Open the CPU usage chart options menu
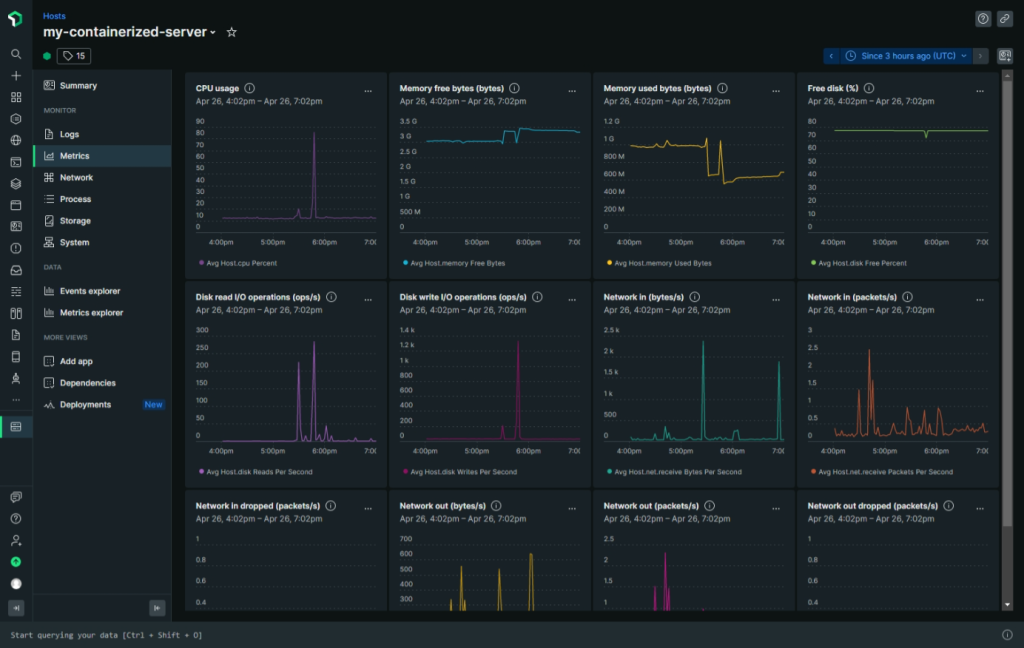1024x648 pixels. [368, 91]
